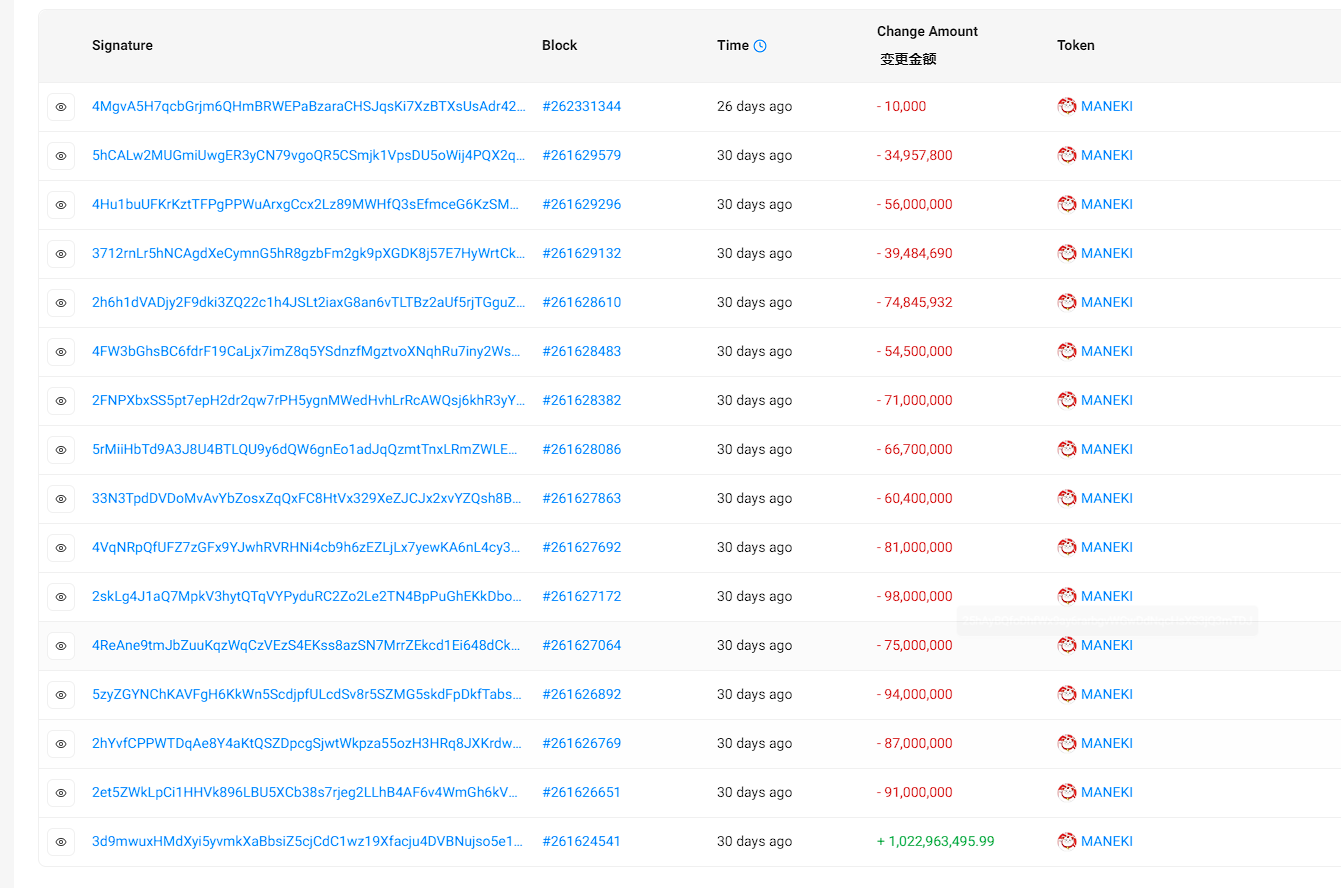Image resolution: width=1341 pixels, height=888 pixels.
Task: Click MANEKI token icon in the -98,000,000 row
Action: point(1067,596)
